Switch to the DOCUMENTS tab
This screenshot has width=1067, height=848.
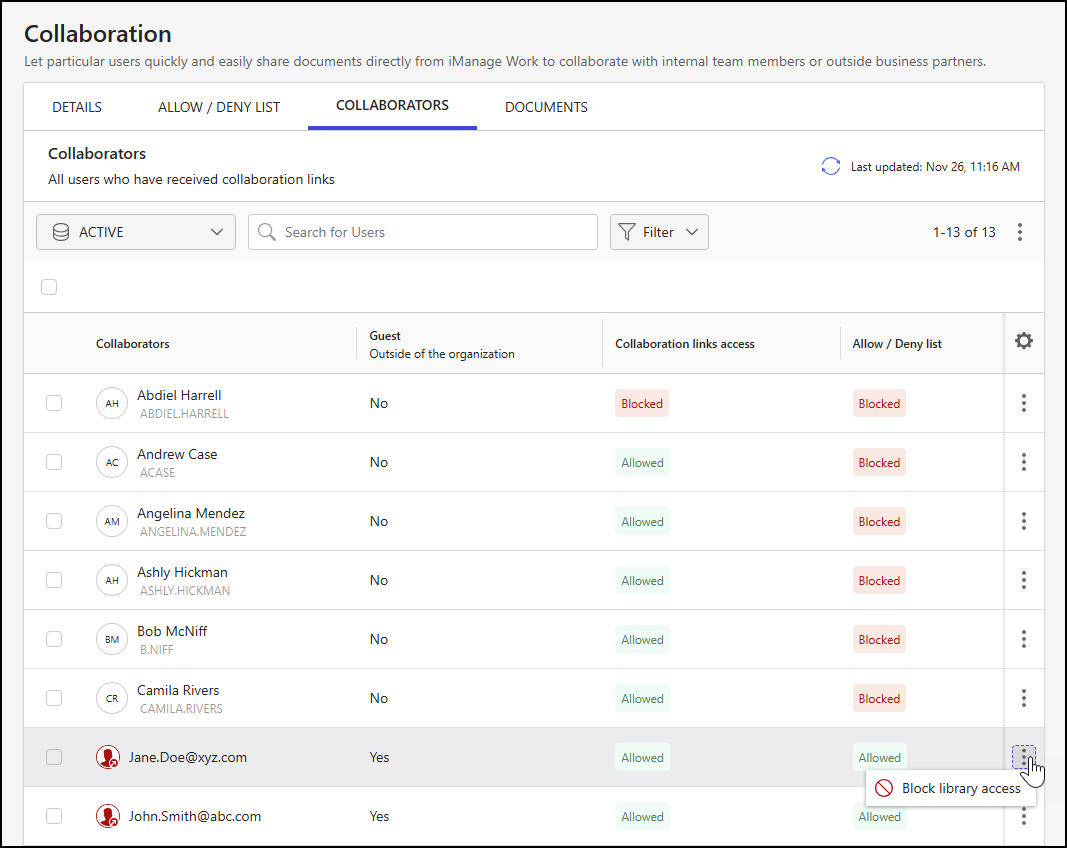(x=546, y=106)
